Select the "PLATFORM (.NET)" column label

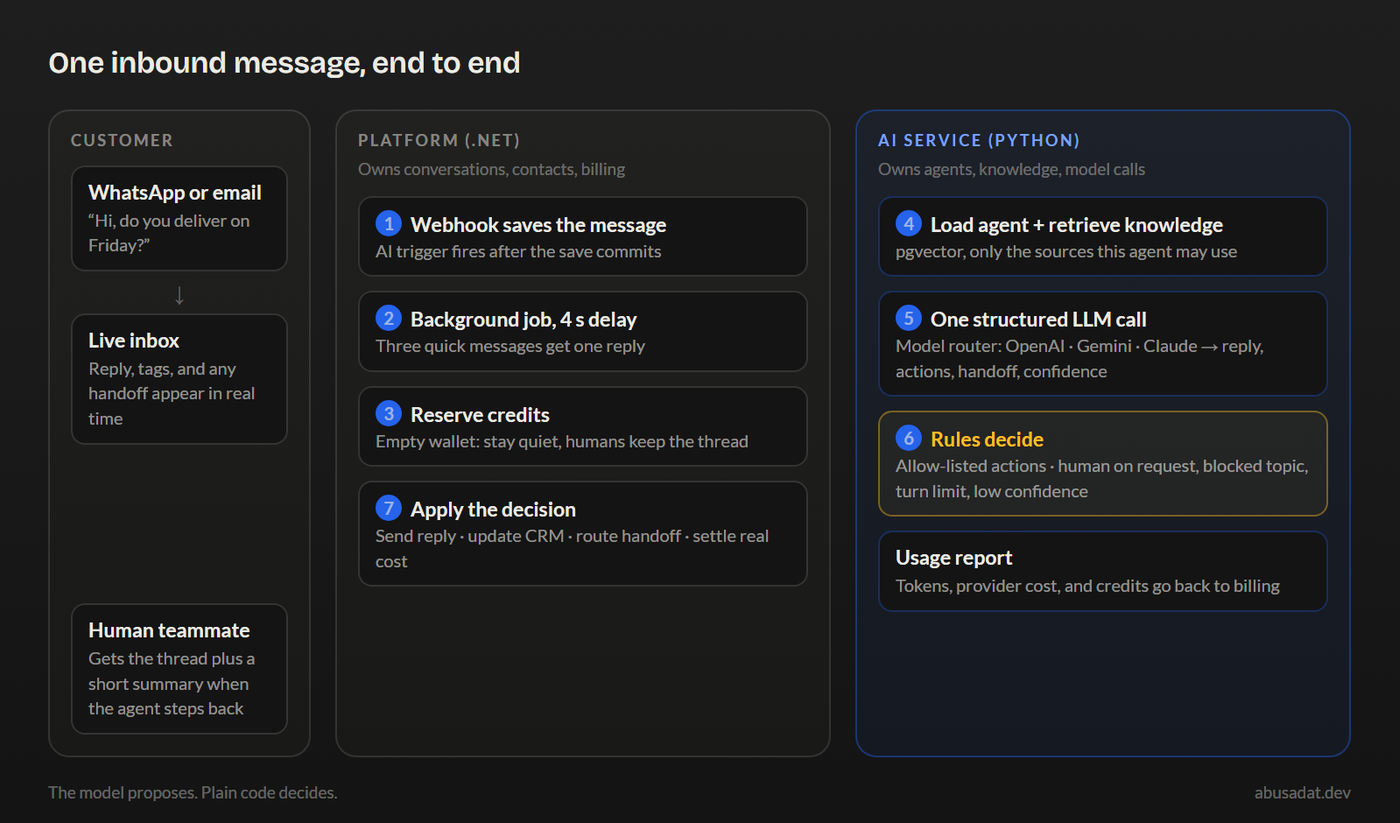(439, 141)
